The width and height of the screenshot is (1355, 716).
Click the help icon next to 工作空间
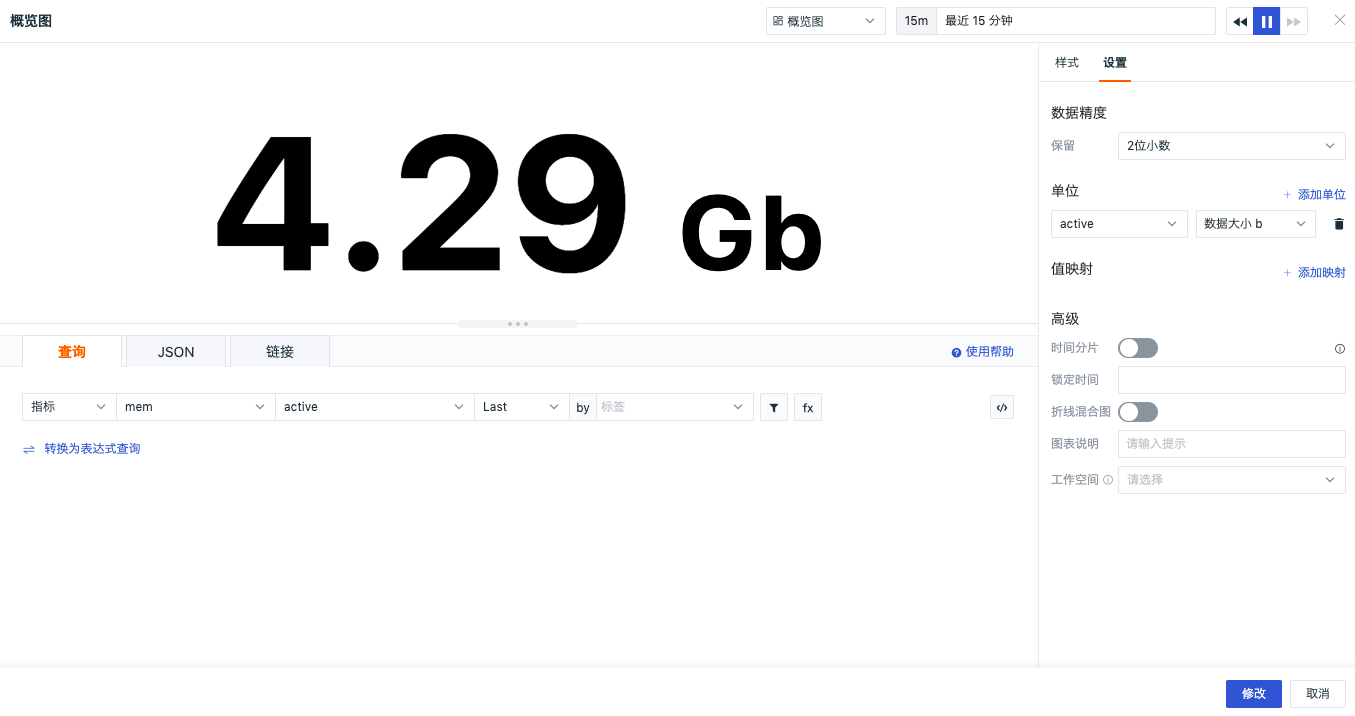1108,480
